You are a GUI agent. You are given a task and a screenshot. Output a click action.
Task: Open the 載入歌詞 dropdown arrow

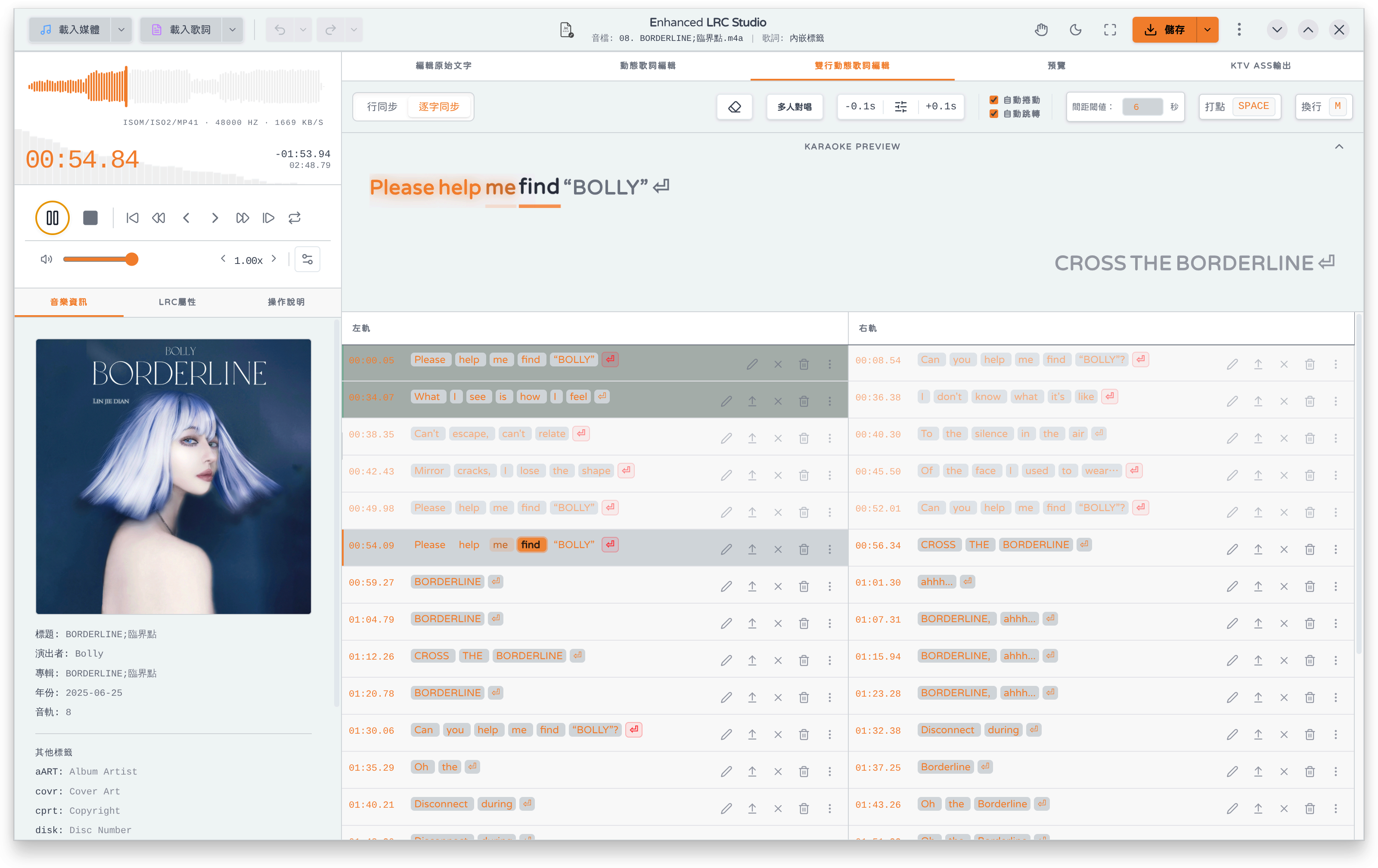pos(233,30)
